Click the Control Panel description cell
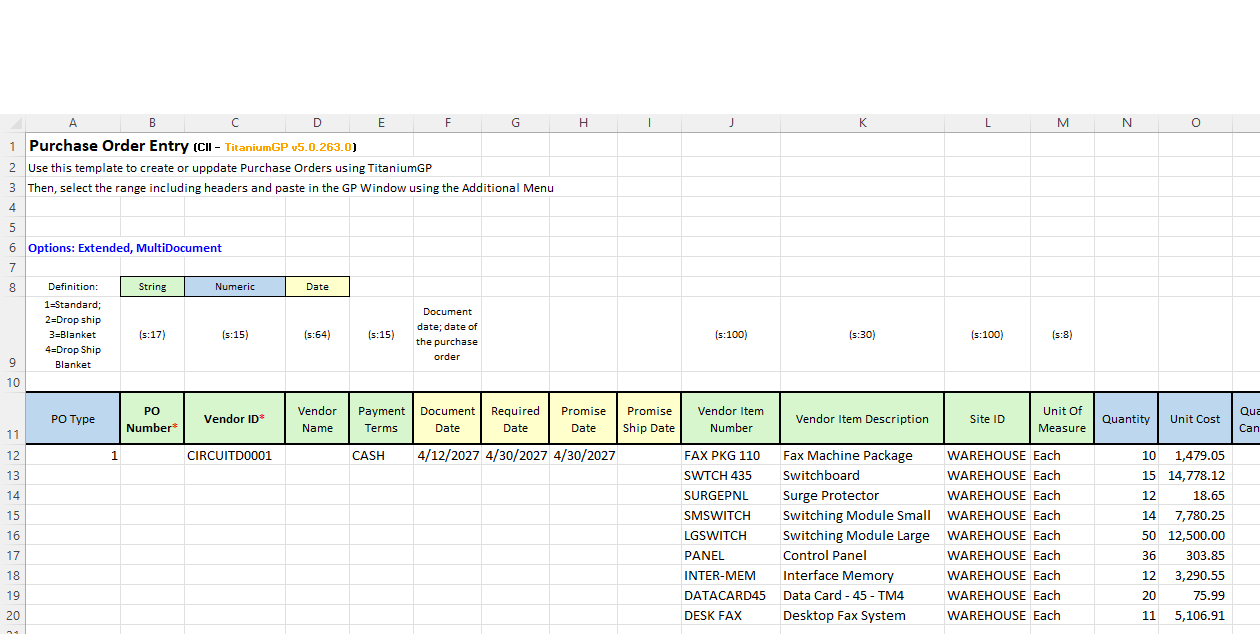 862,555
